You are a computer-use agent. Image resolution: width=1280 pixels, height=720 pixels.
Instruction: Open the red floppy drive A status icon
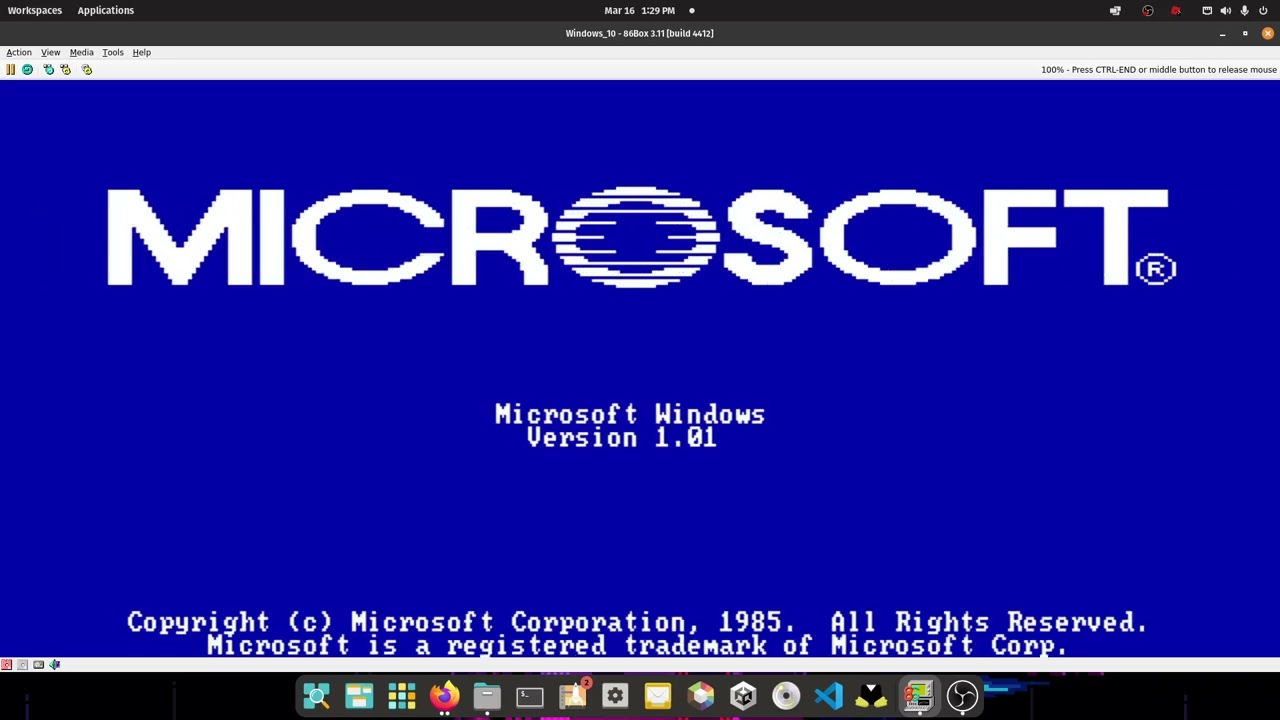click(6, 664)
